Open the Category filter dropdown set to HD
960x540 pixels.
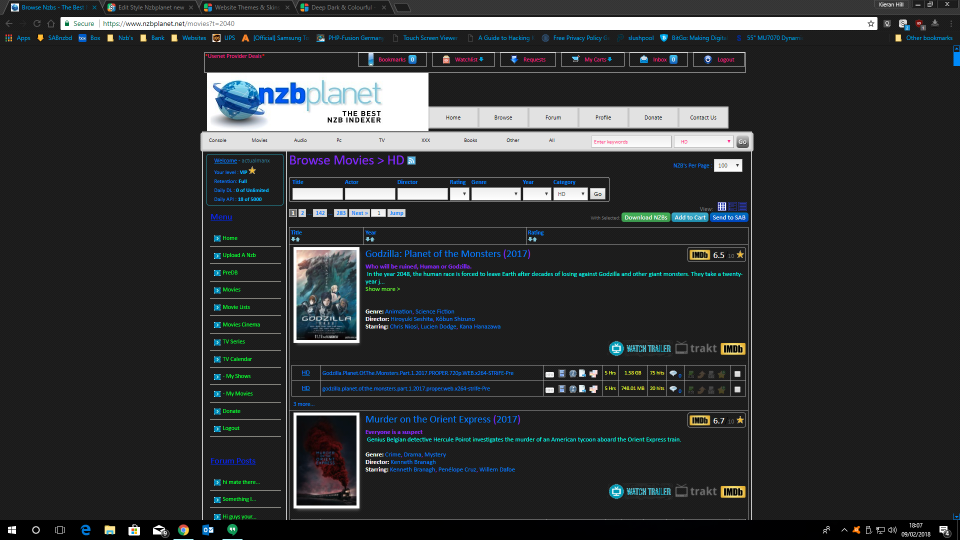[x=570, y=194]
